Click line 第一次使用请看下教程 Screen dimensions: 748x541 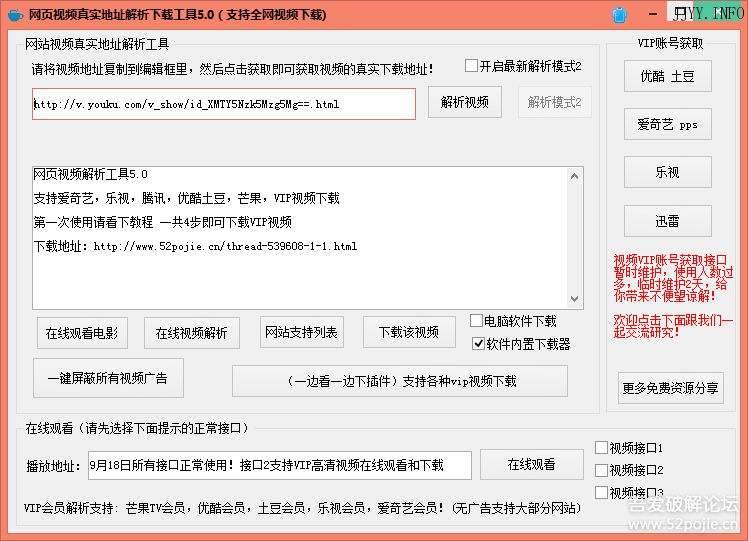click(163, 222)
